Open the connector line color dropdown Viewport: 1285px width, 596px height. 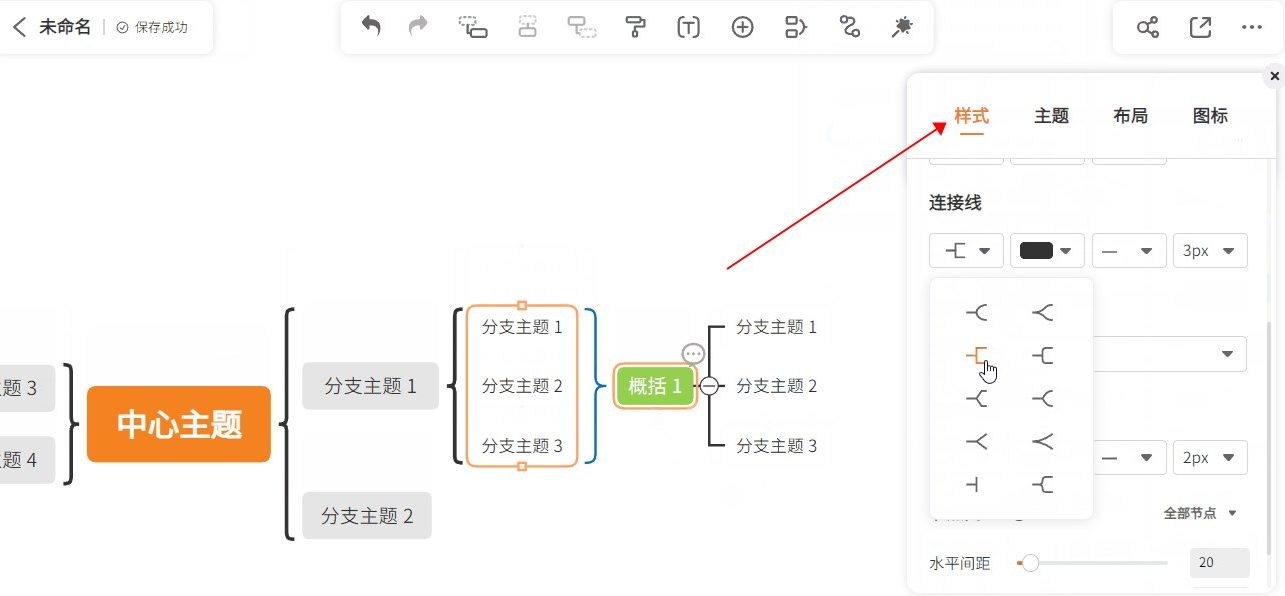1047,251
